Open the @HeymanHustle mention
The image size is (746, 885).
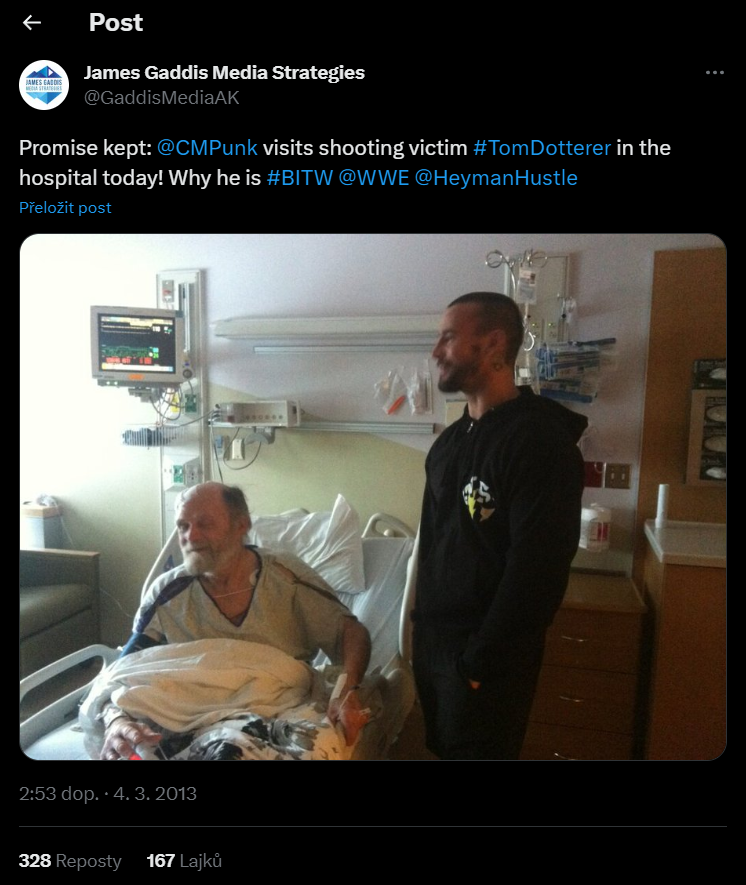click(496, 178)
